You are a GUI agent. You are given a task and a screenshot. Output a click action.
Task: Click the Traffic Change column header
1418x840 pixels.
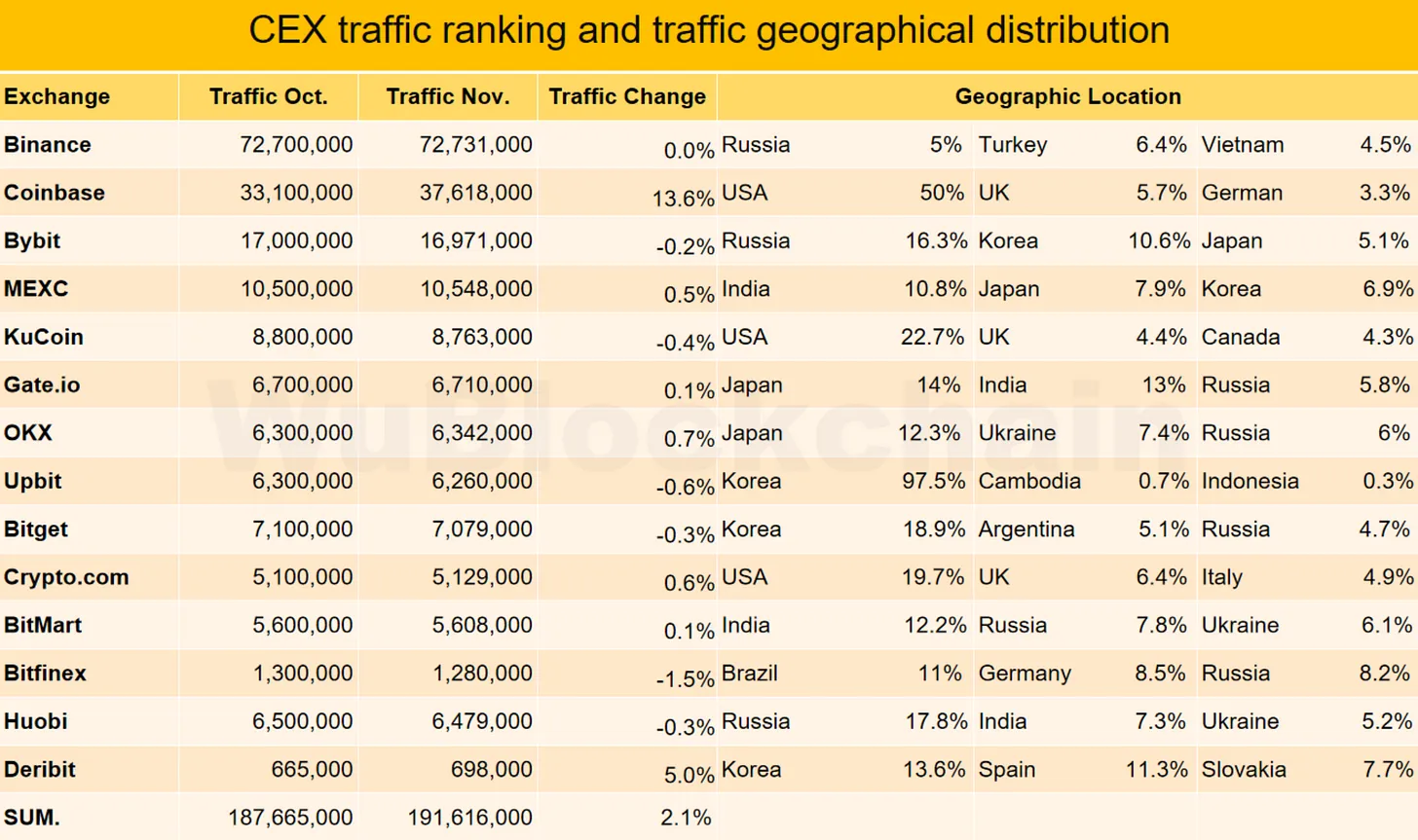pos(626,96)
